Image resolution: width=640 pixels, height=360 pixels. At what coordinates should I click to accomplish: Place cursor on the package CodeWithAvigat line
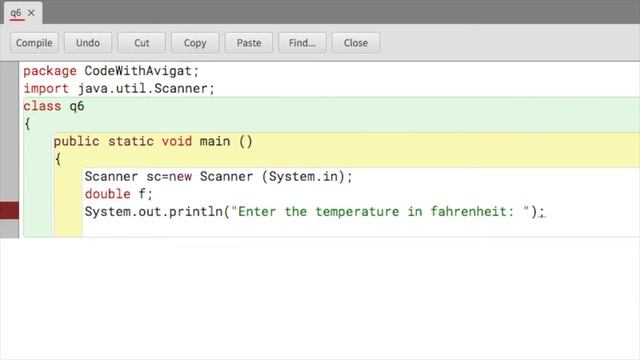[111, 71]
